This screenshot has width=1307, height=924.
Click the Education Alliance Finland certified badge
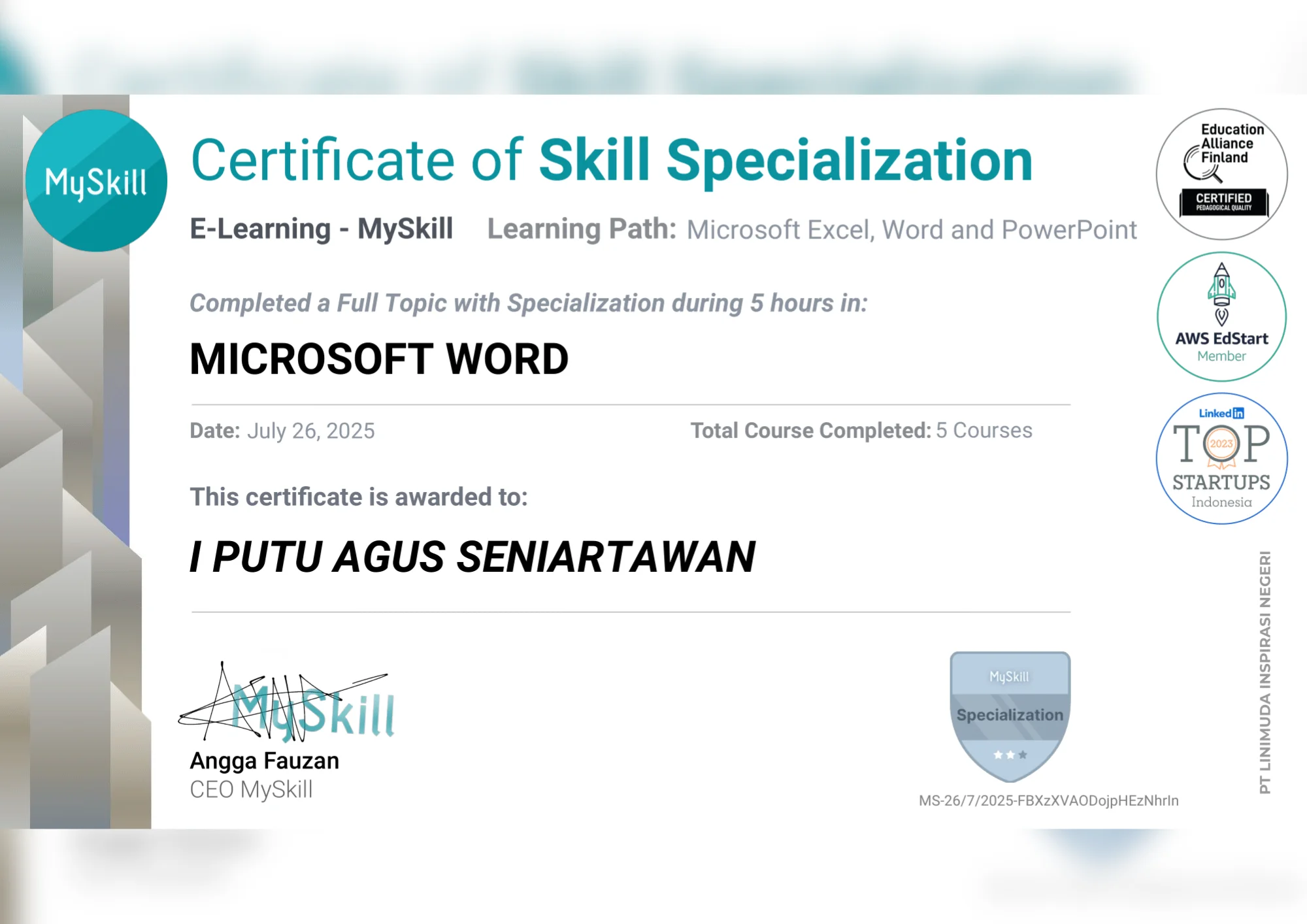1221,174
